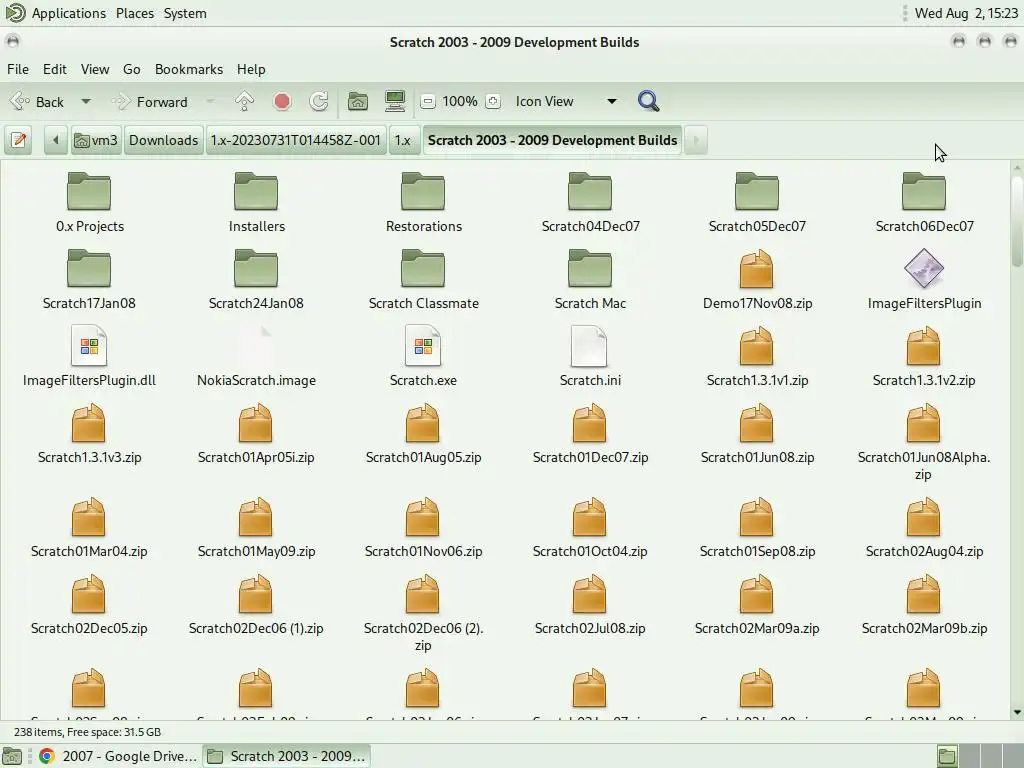The height and width of the screenshot is (768, 1024).
Task: Switch to 2007 - Google Drive taskbar window
Action: tap(118, 756)
